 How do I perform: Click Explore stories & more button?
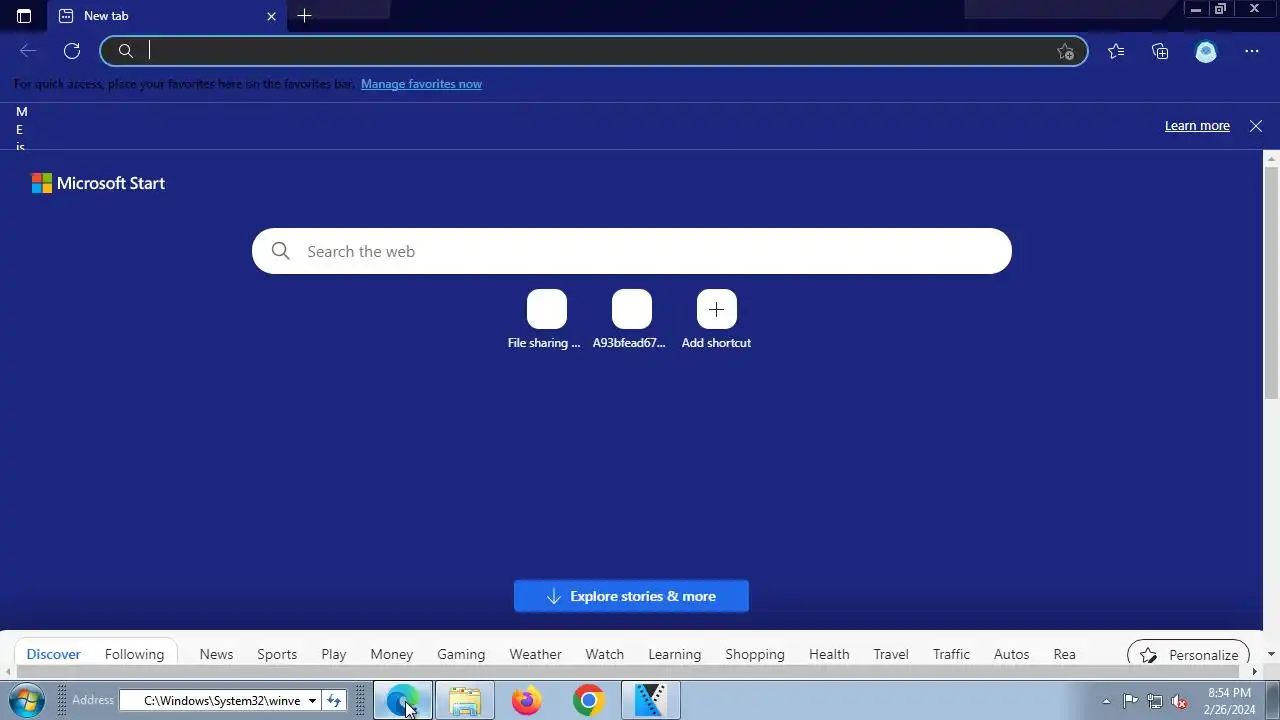(x=631, y=596)
